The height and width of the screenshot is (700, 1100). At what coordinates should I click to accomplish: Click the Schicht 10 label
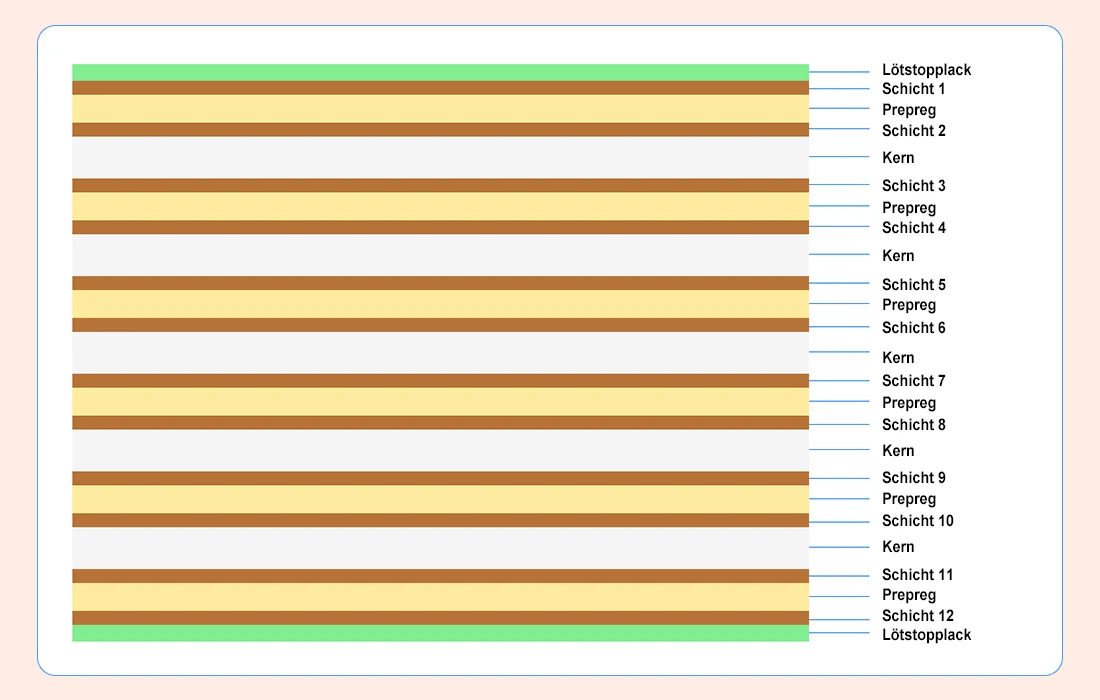coord(917,521)
